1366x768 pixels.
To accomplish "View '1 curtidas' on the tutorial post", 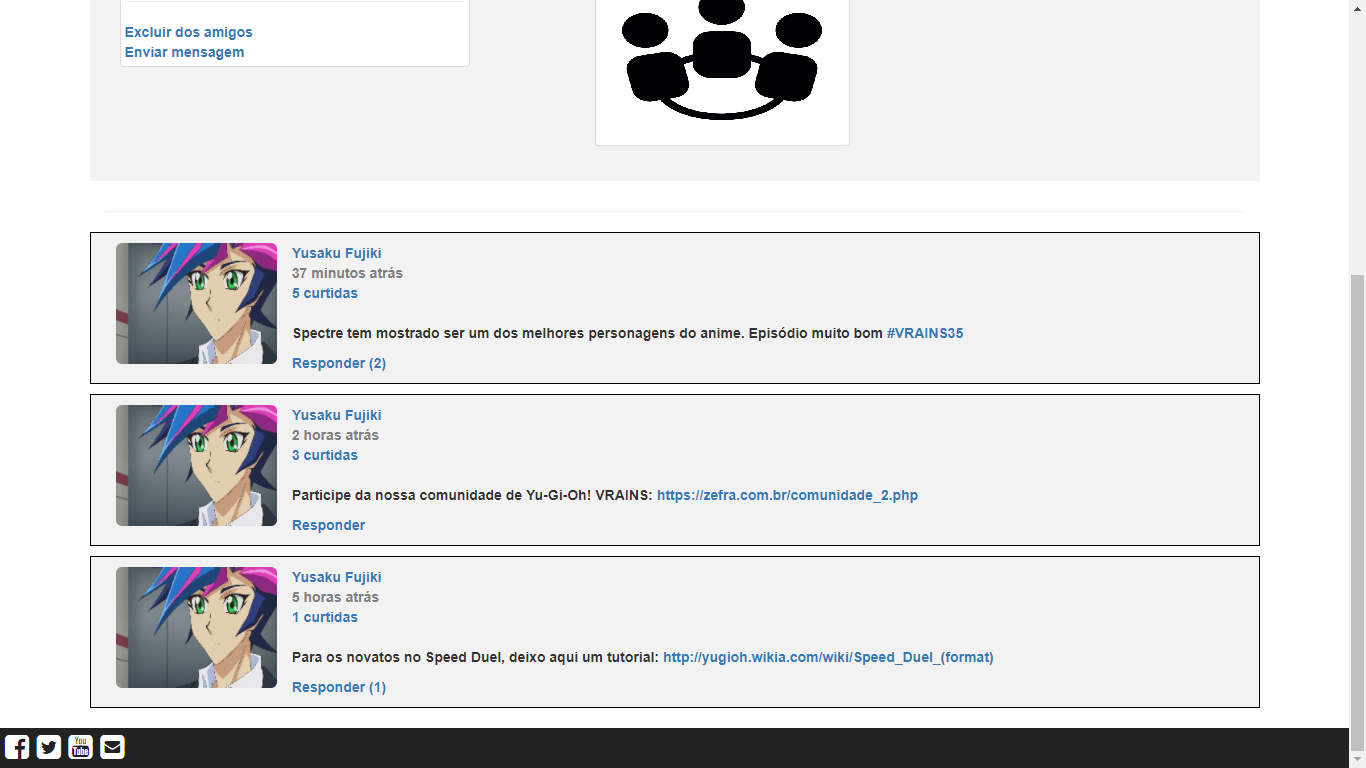I will pos(324,616).
